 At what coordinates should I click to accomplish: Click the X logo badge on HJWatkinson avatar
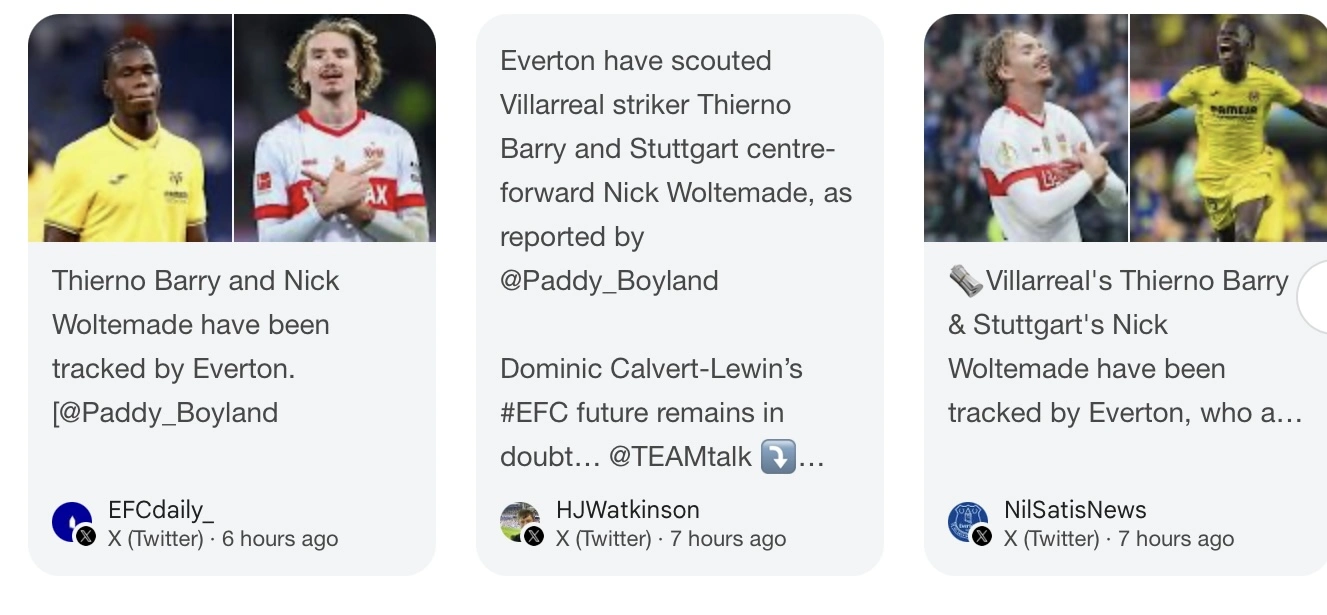pyautogui.click(x=534, y=536)
